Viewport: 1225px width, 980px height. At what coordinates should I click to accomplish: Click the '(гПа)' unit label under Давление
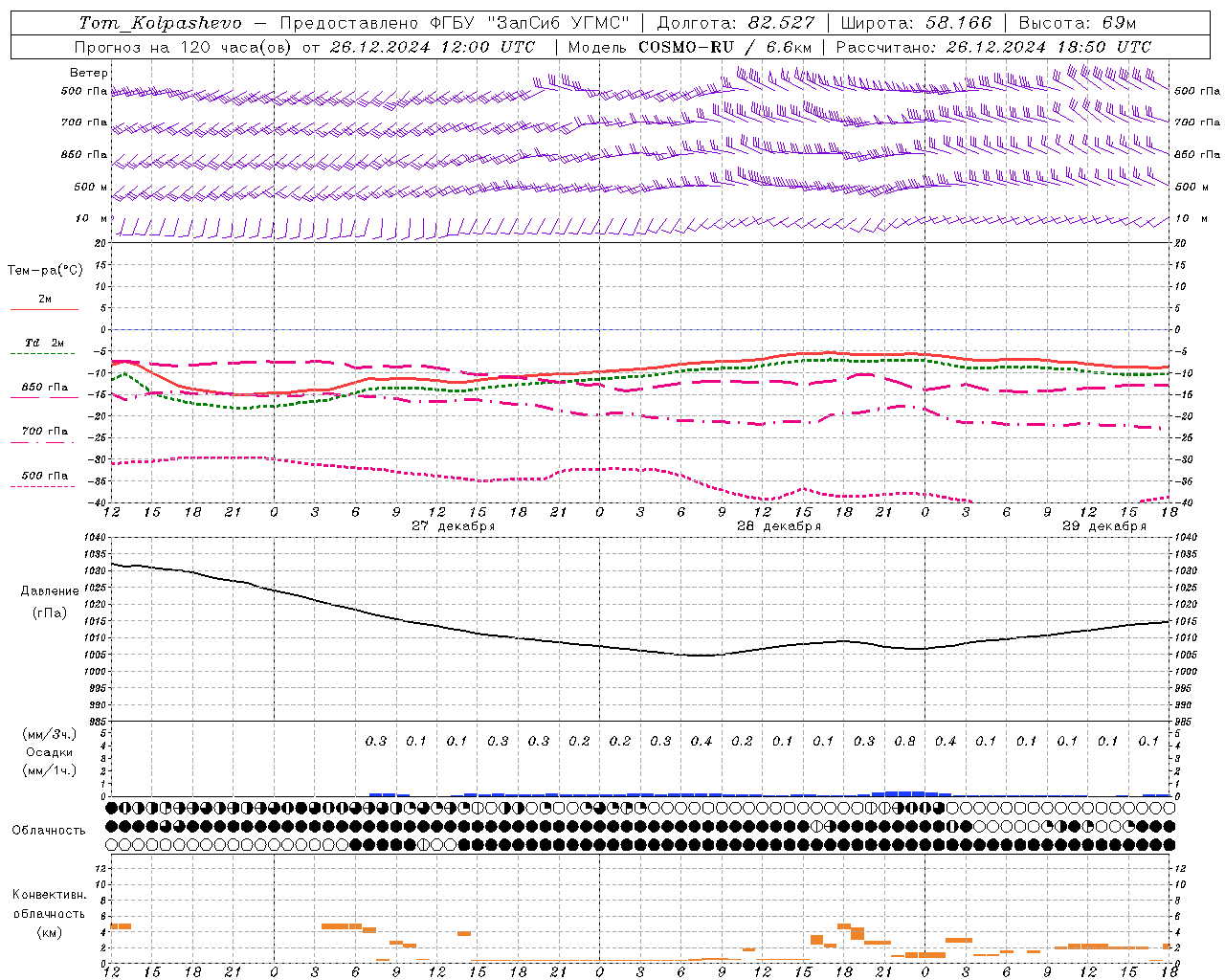pos(50,613)
